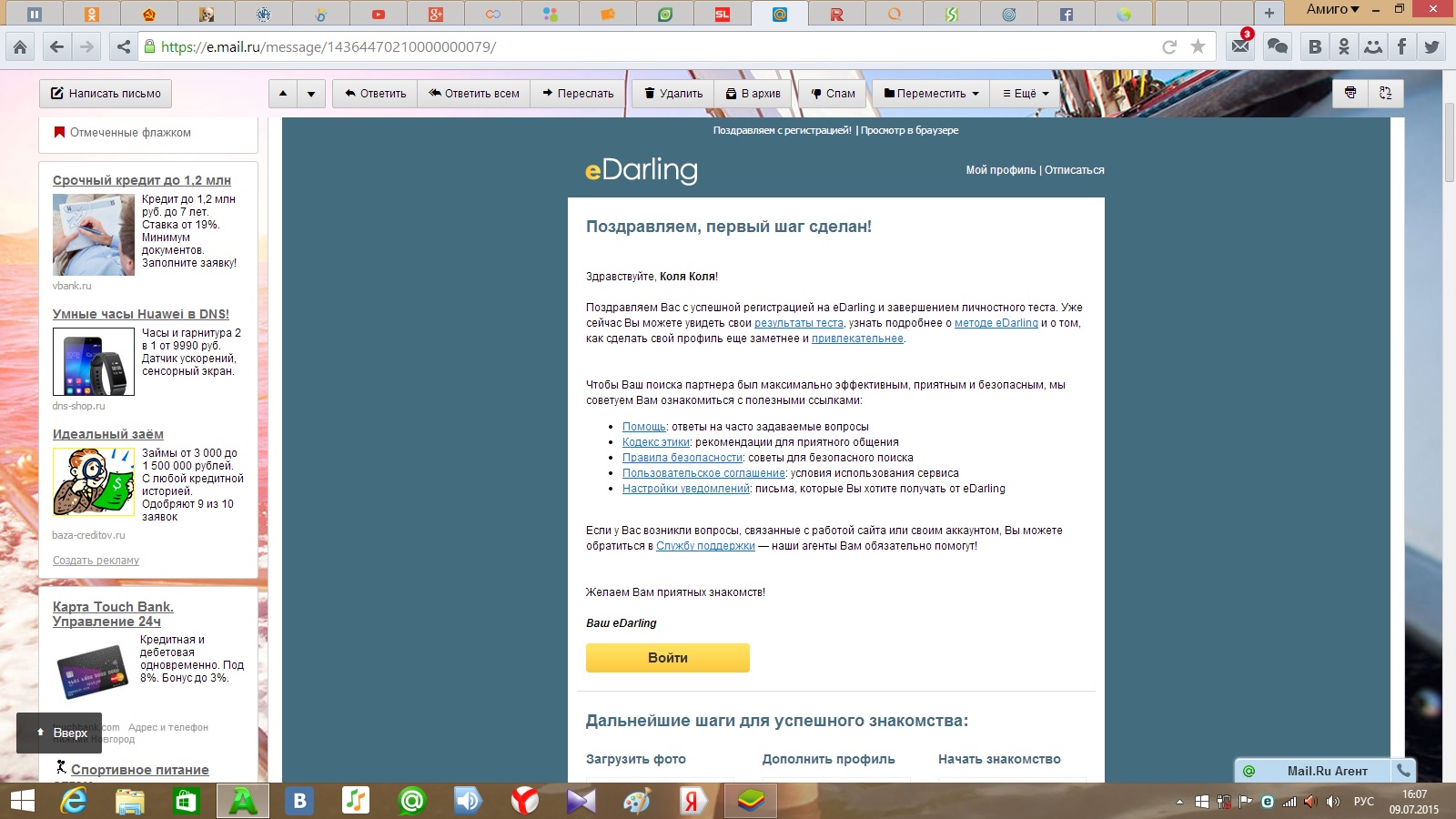The image size is (1456, 819).
Task: Open the mail notifications icon with badge
Action: tap(1241, 45)
